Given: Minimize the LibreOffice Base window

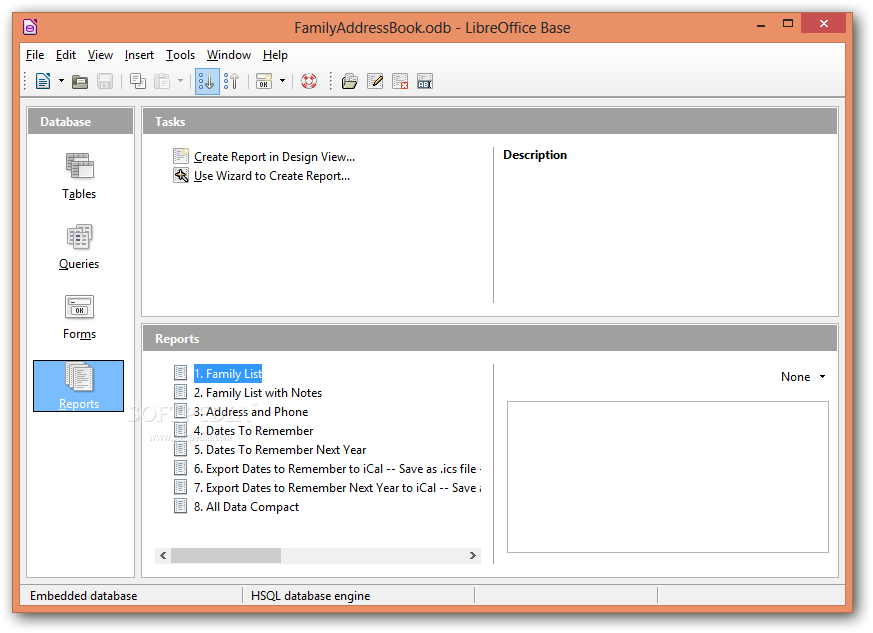Looking at the screenshot, I should click(x=761, y=24).
